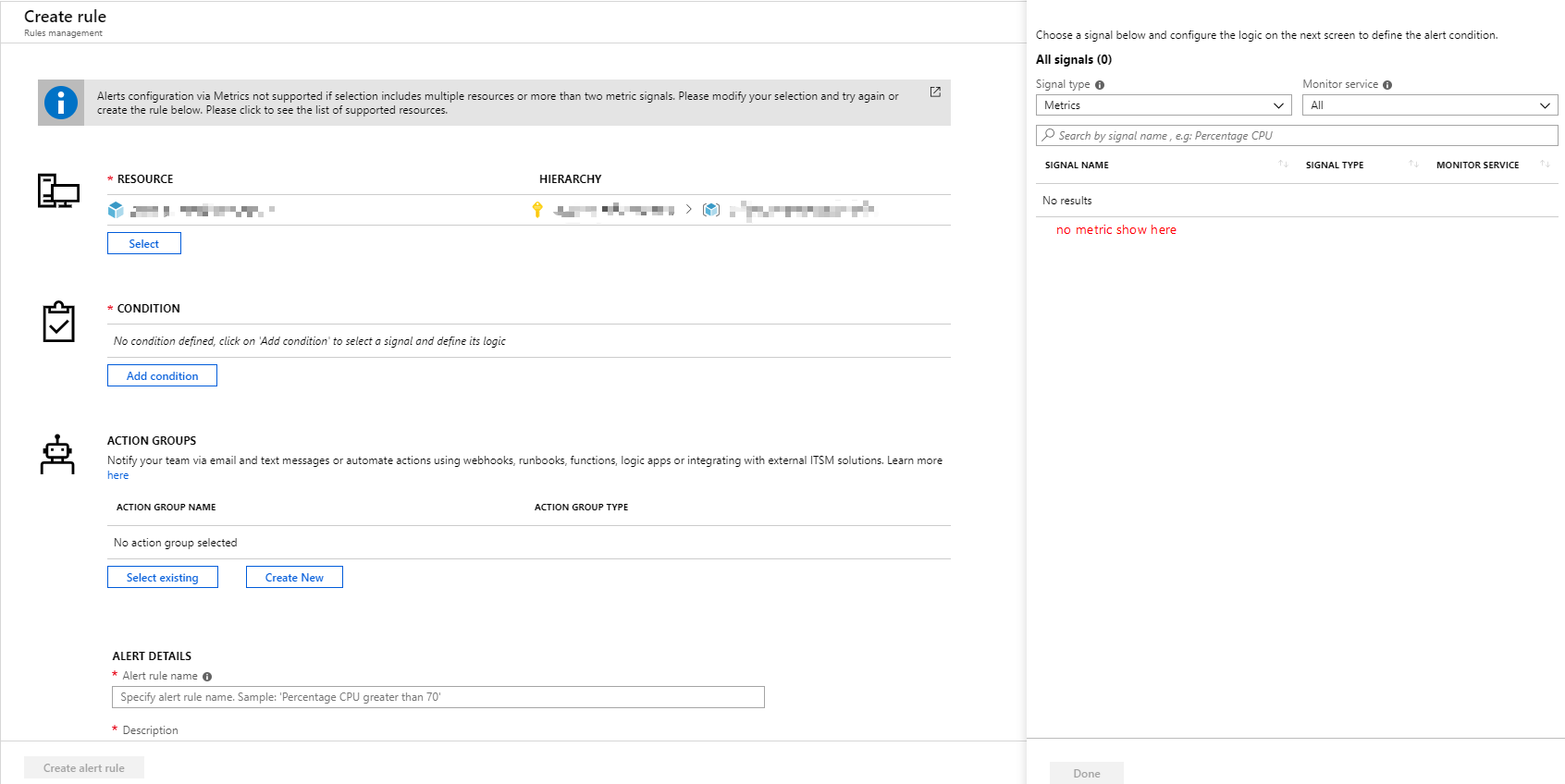Click the ACTION GROUP TYPE header
Viewport: 1565px width, 784px height.
click(581, 508)
